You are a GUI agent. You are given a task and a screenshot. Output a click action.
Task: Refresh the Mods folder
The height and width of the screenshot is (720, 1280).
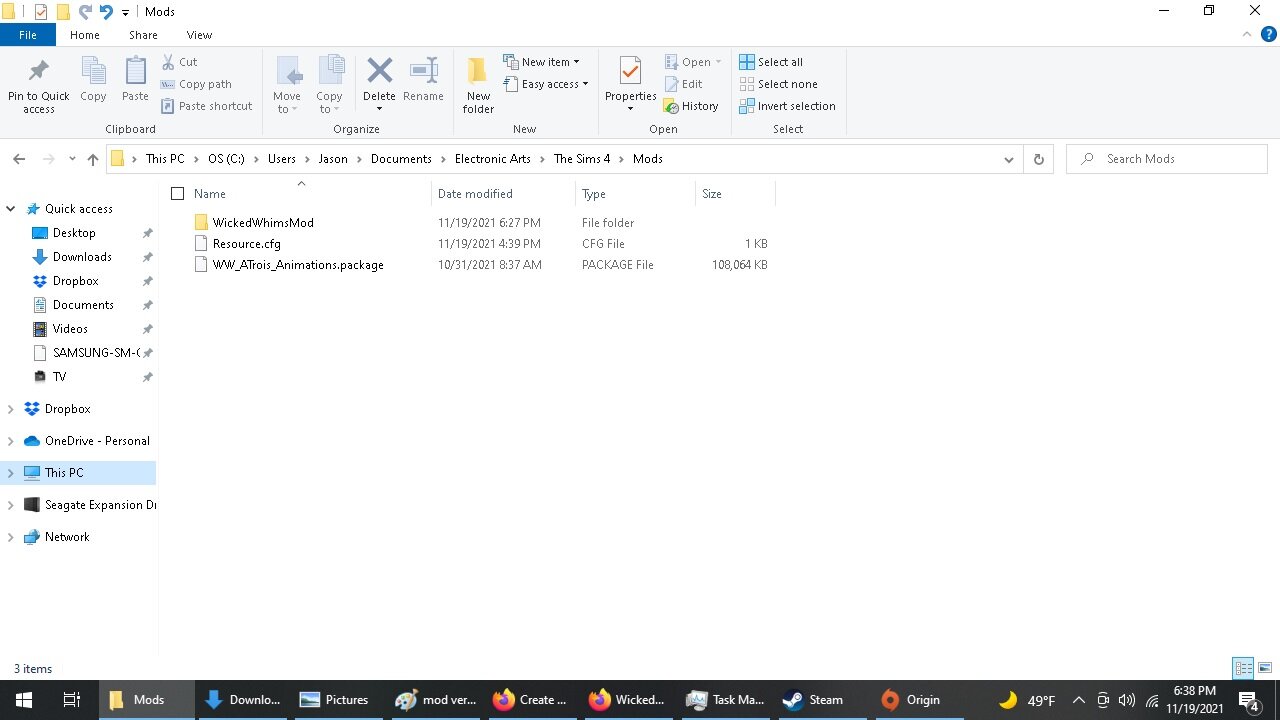pos(1038,159)
